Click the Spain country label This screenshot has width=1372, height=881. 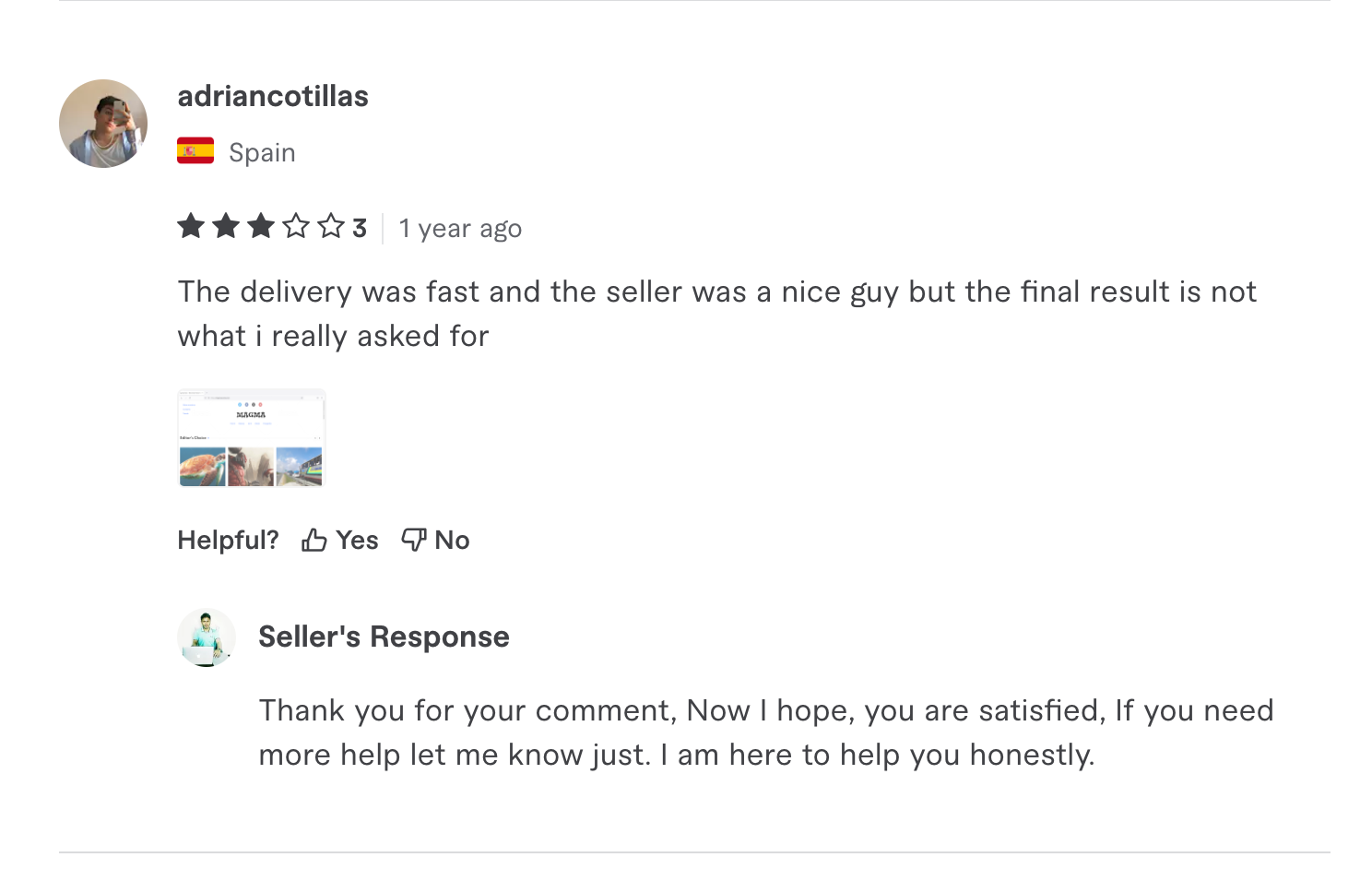[262, 152]
